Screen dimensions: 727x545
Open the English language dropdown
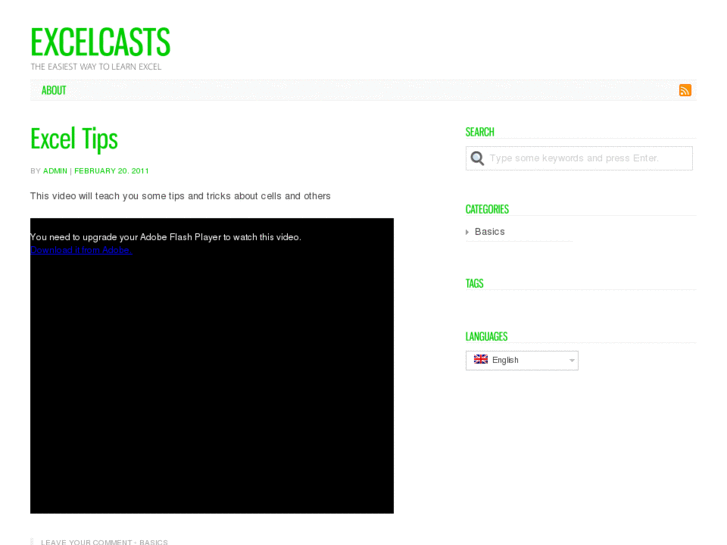(522, 360)
